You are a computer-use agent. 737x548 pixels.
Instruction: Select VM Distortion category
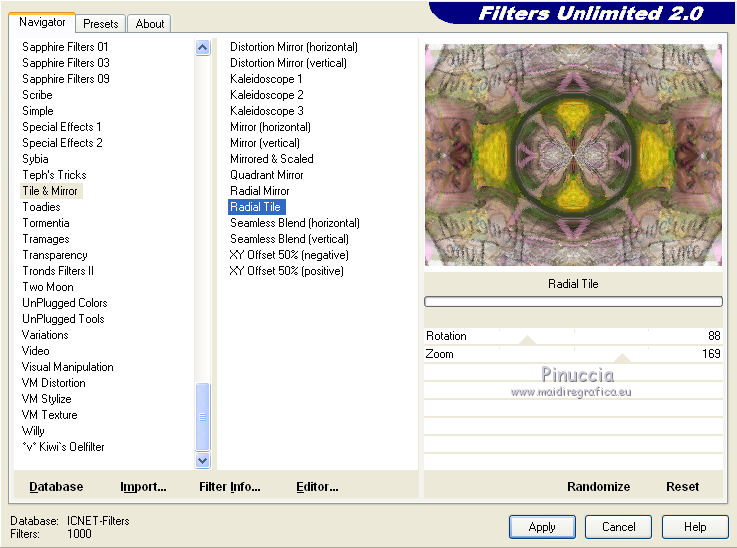pos(54,383)
